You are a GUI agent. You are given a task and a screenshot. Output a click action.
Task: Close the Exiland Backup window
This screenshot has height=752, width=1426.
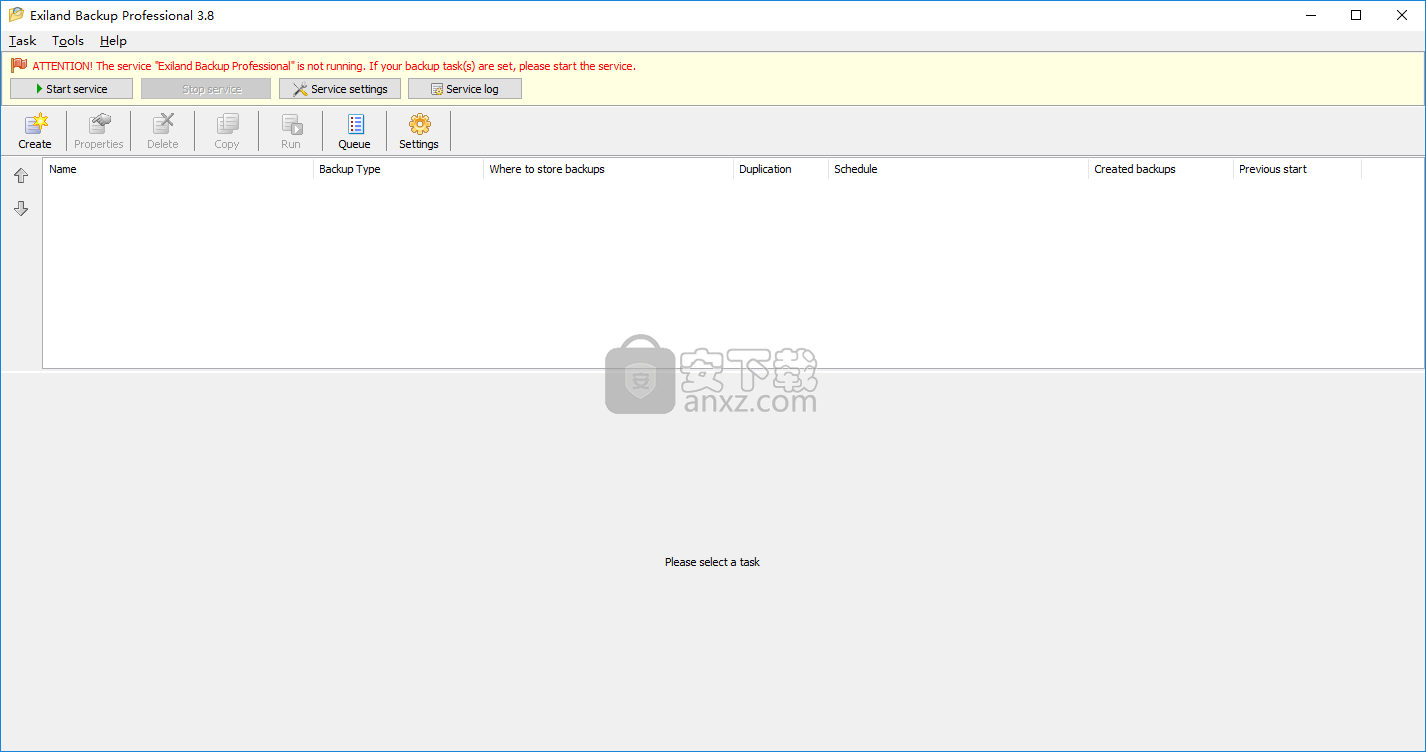click(1402, 15)
